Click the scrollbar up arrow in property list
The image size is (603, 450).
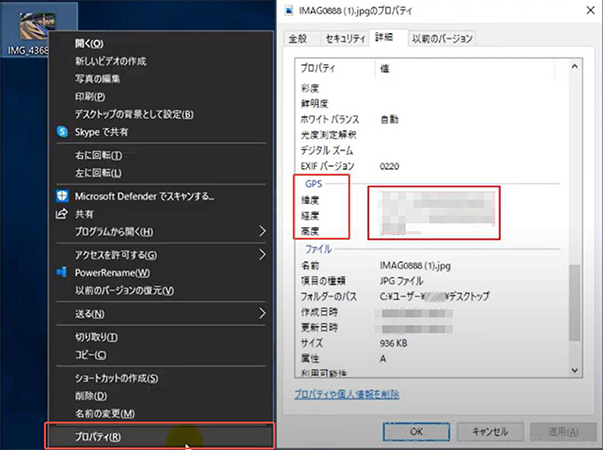(575, 67)
